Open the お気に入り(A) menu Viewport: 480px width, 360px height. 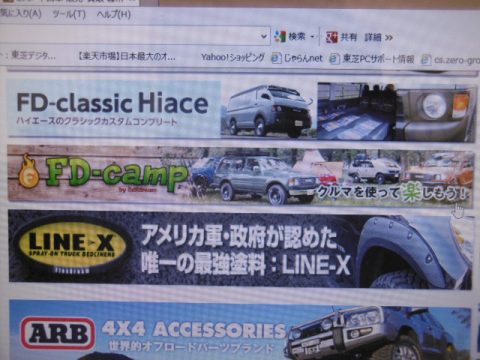[21, 14]
